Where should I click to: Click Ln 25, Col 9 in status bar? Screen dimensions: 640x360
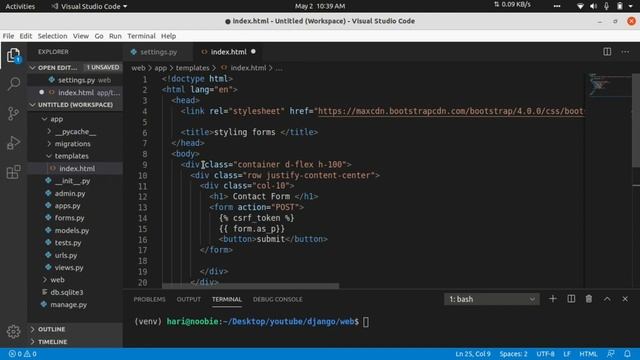coord(473,354)
